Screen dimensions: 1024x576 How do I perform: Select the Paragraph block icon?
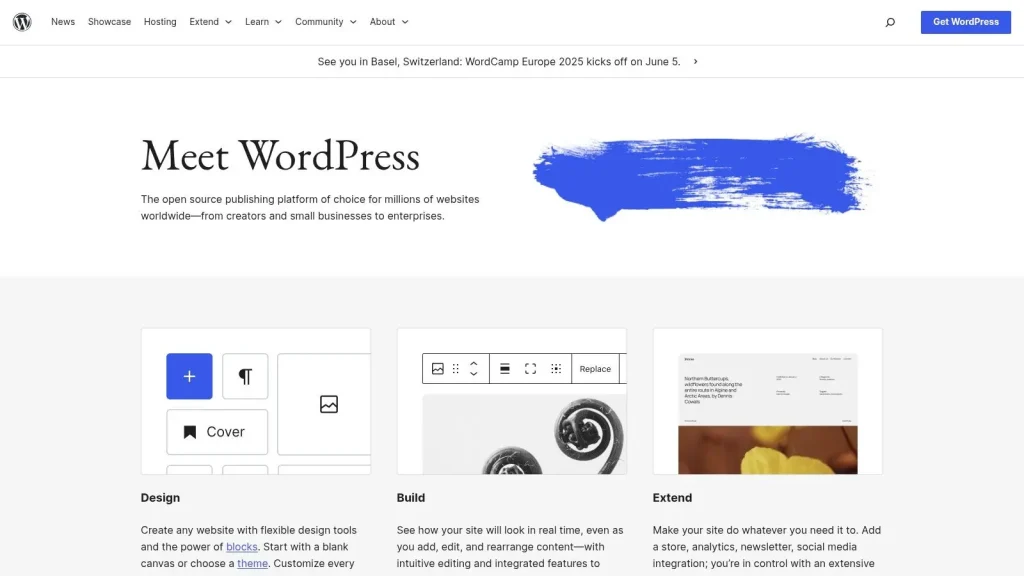tap(244, 376)
